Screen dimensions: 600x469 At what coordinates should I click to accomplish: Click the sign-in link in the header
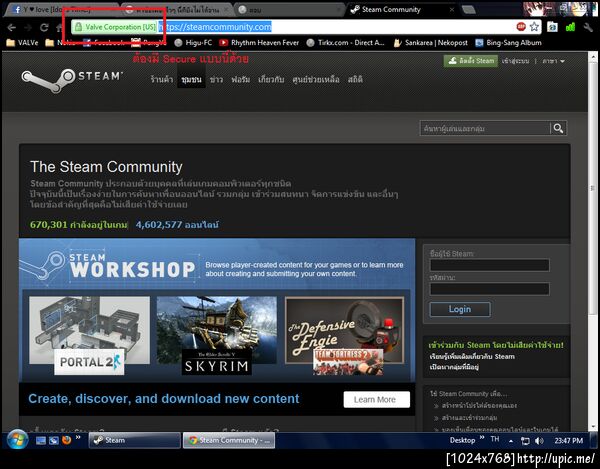[515, 61]
